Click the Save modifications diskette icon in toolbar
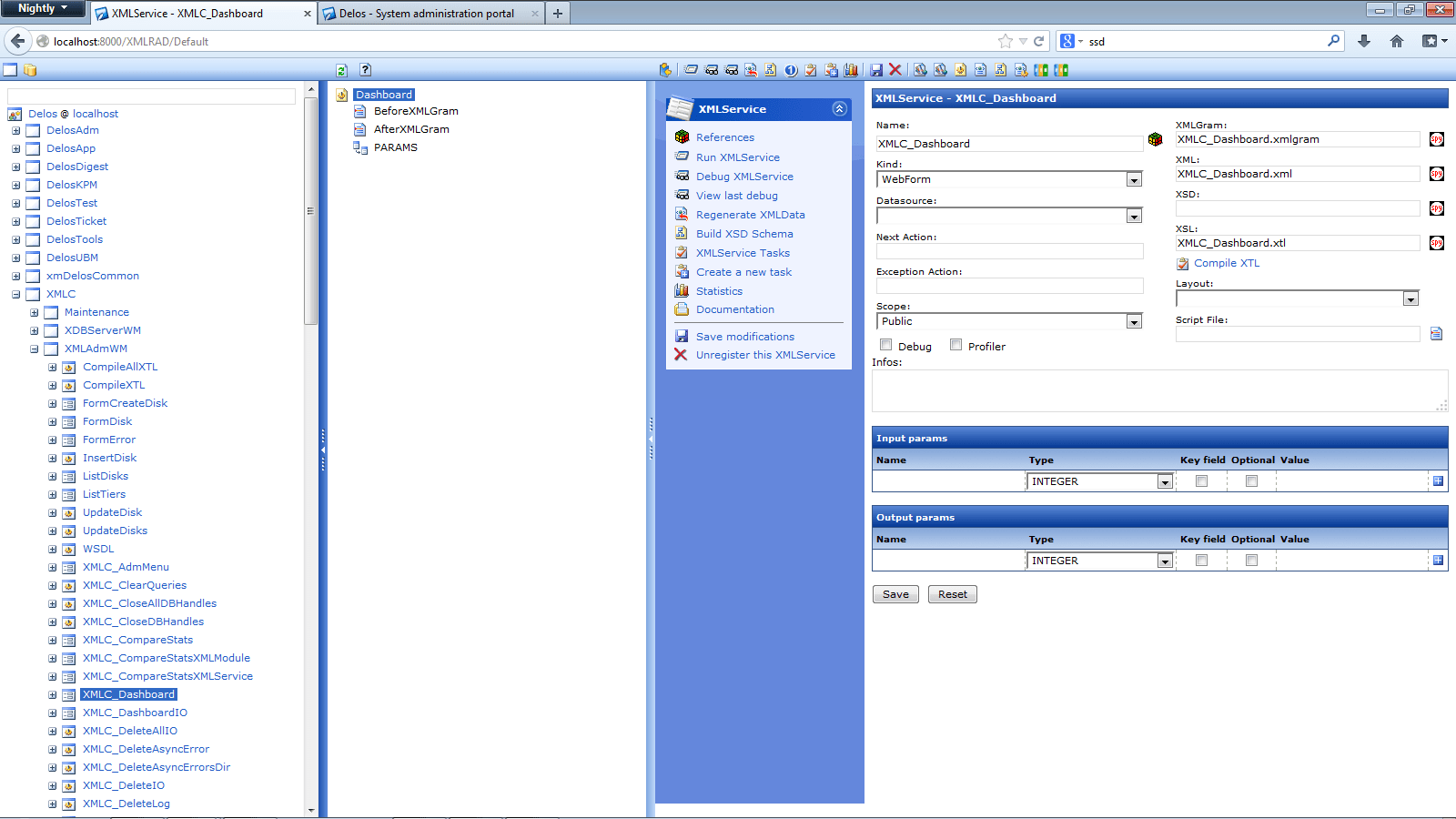Image resolution: width=1456 pixels, height=819 pixels. pyautogui.click(x=875, y=69)
